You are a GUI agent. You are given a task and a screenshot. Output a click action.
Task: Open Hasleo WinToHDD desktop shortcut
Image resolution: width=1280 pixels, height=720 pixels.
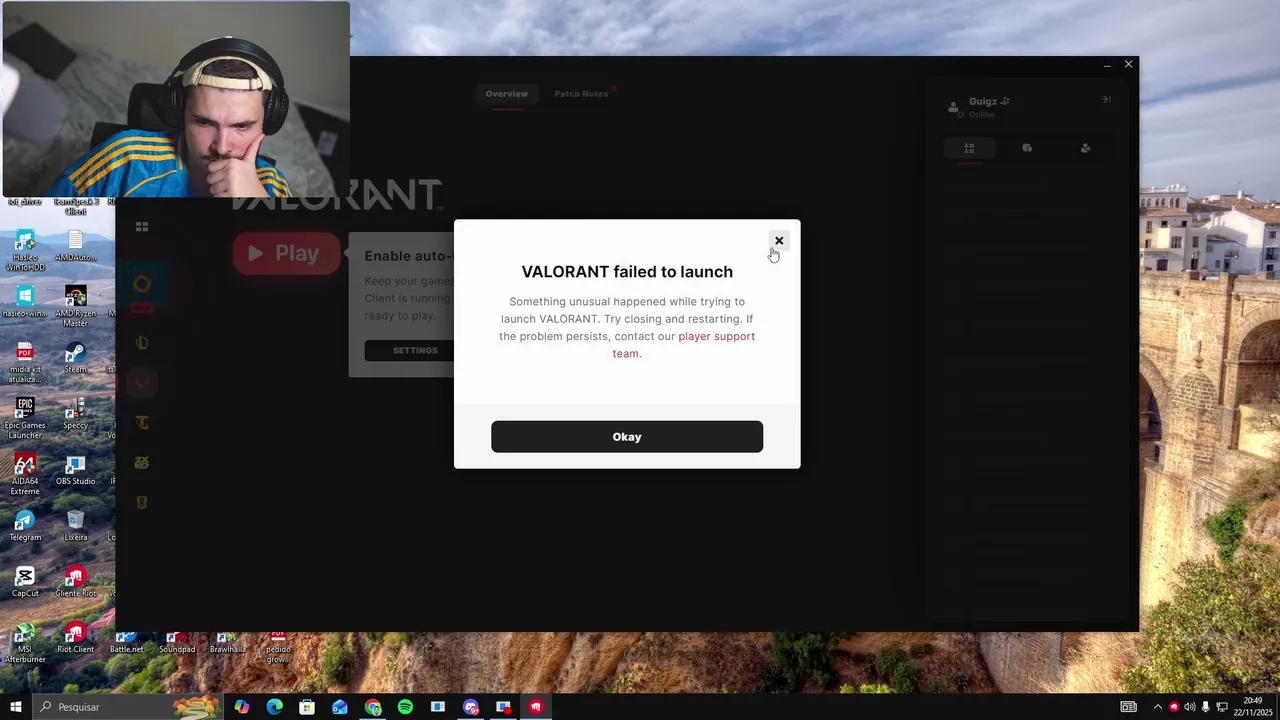tap(25, 250)
